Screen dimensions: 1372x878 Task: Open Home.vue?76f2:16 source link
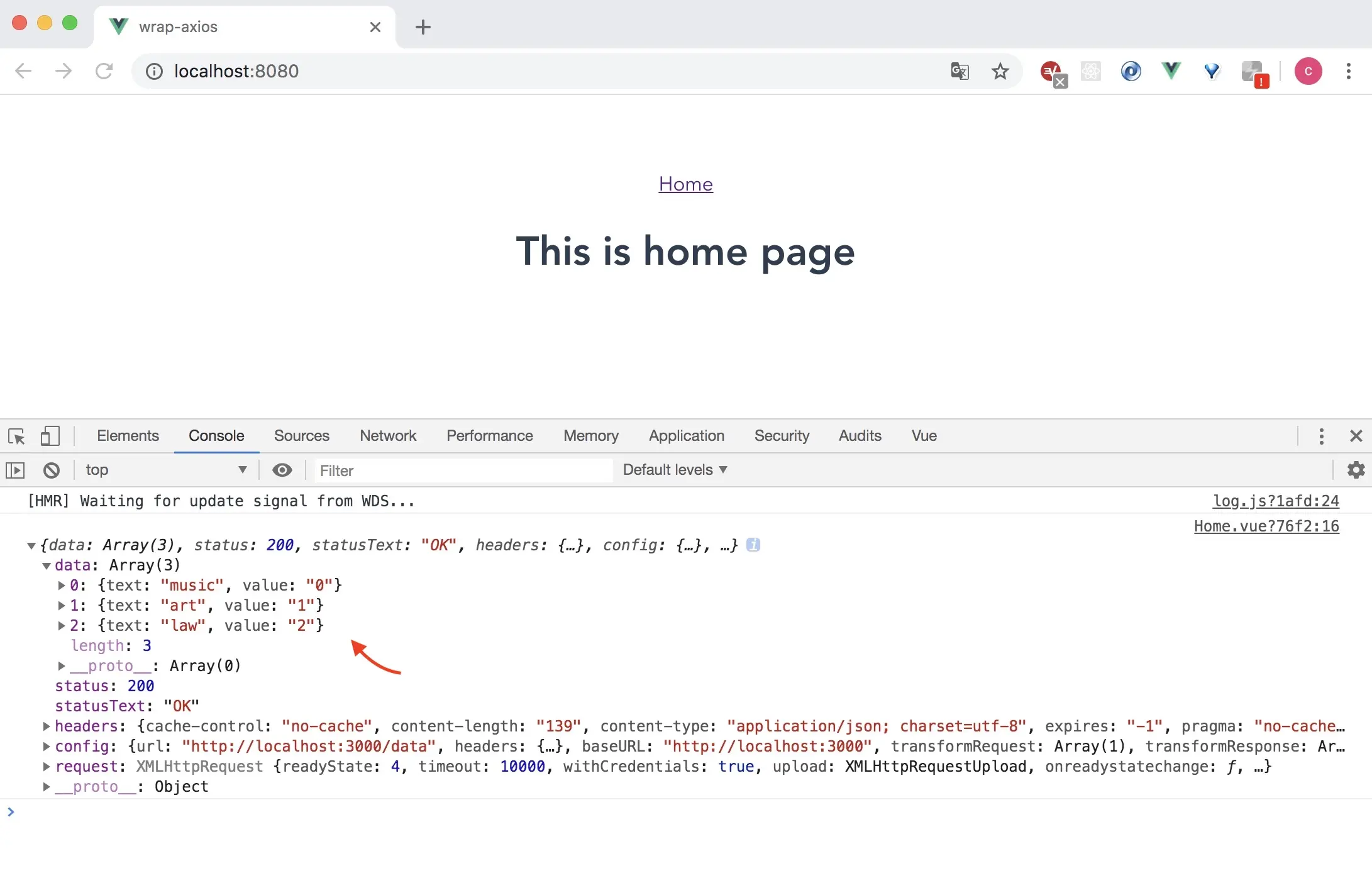1266,526
